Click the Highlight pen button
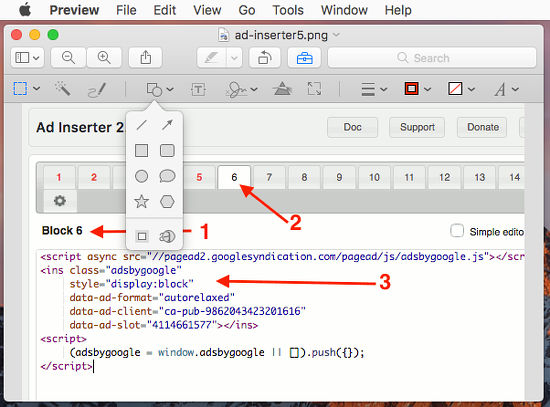This screenshot has width=550, height=407. pyautogui.click(x=212, y=58)
